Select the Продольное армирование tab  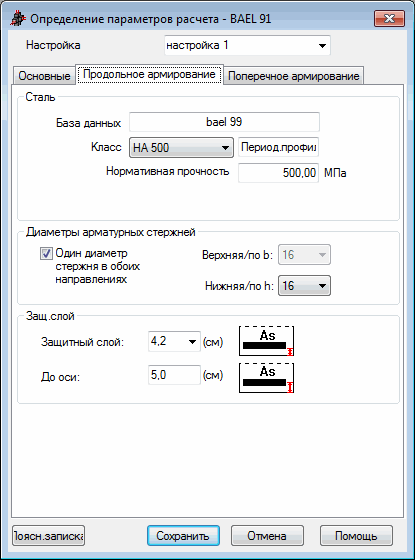click(x=149, y=74)
